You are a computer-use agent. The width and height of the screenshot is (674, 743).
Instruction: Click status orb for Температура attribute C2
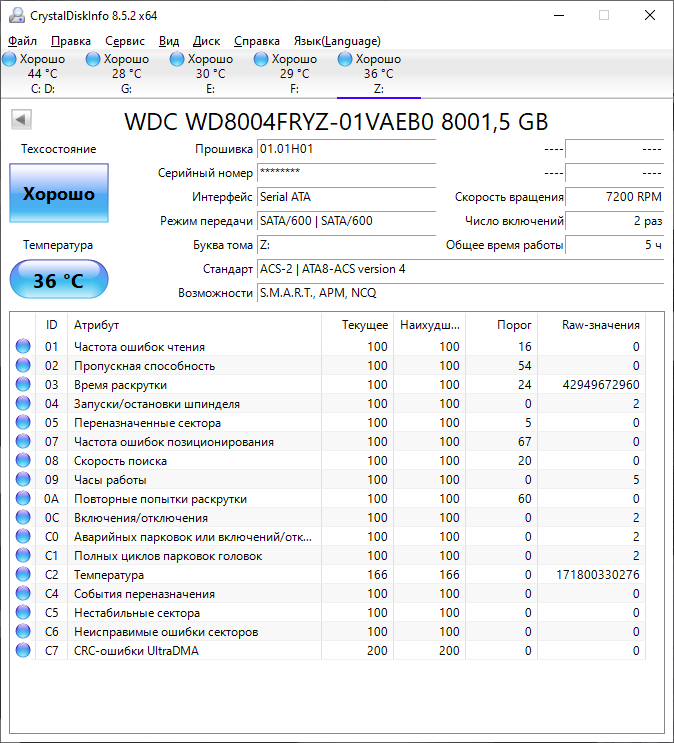pos(23,574)
